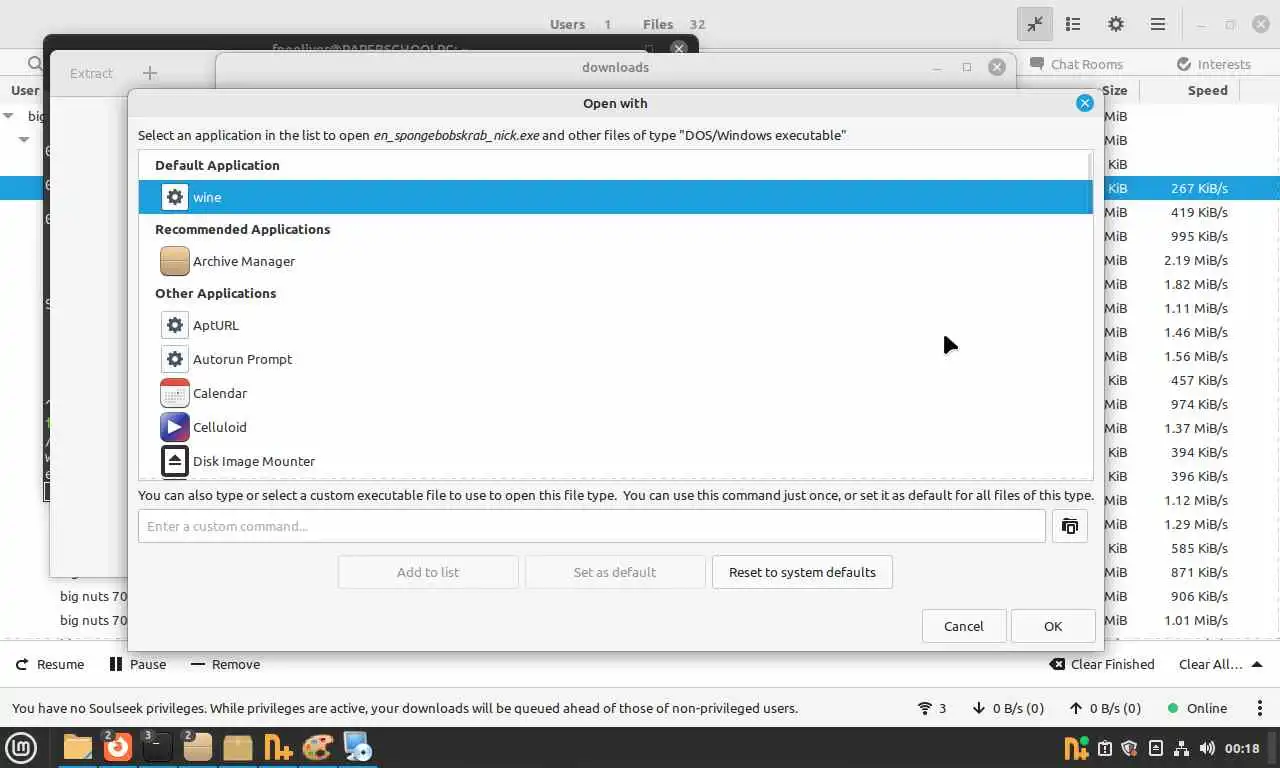This screenshot has width=1280, height=768.
Task: Select Disk Image Mounter entry
Action: pos(615,461)
